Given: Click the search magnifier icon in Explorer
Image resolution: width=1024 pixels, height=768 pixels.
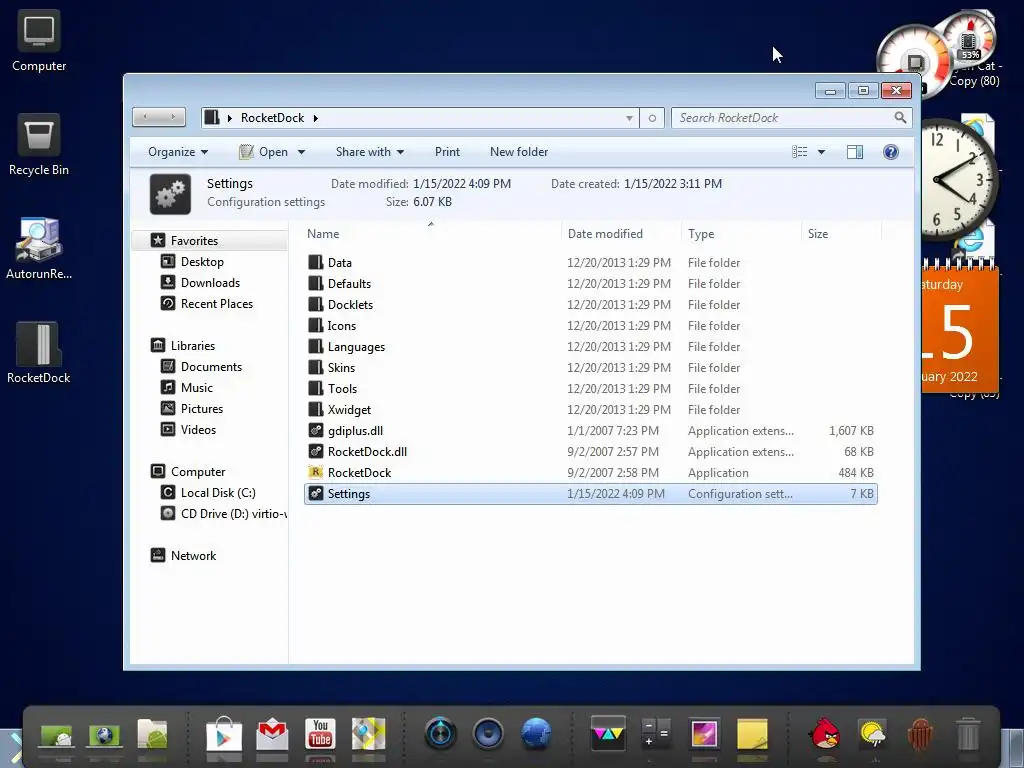Looking at the screenshot, I should [900, 118].
